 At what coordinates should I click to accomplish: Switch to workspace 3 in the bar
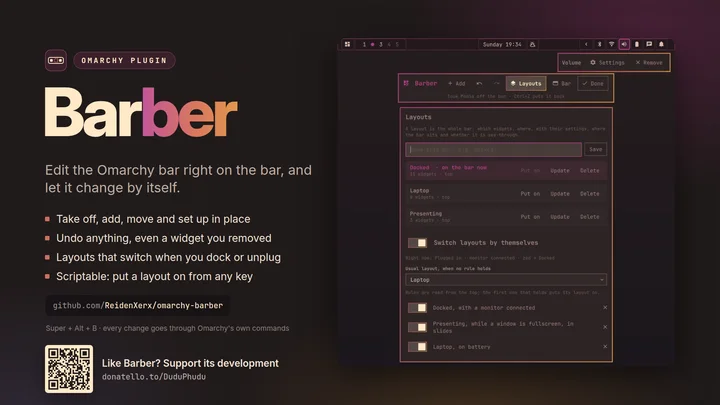click(x=381, y=45)
